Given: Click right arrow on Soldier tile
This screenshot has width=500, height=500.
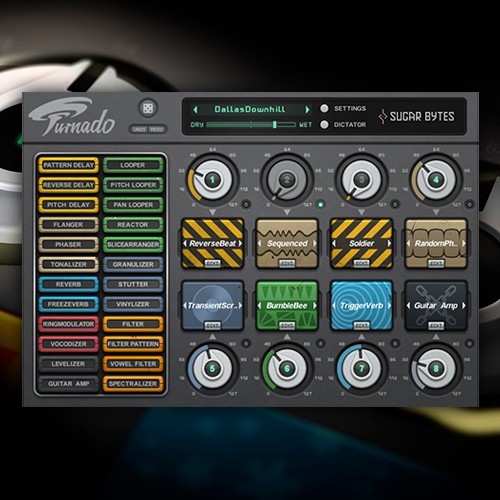Looking at the screenshot, I should click(x=389, y=243).
